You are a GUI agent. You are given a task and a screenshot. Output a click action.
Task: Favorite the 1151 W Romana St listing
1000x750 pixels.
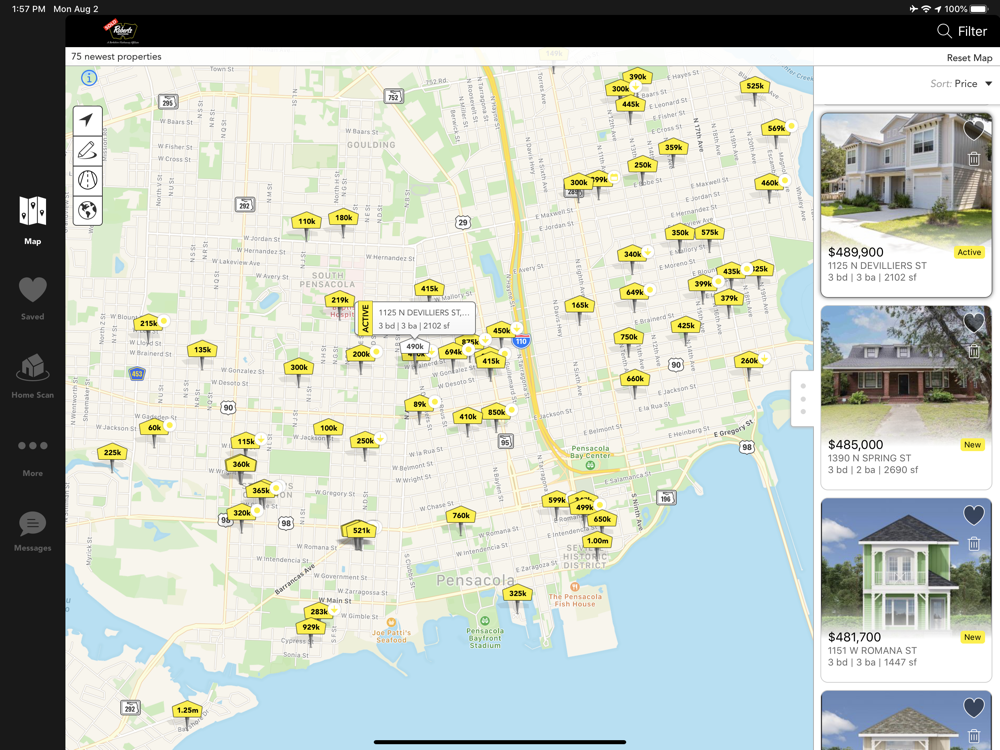[x=973, y=515]
